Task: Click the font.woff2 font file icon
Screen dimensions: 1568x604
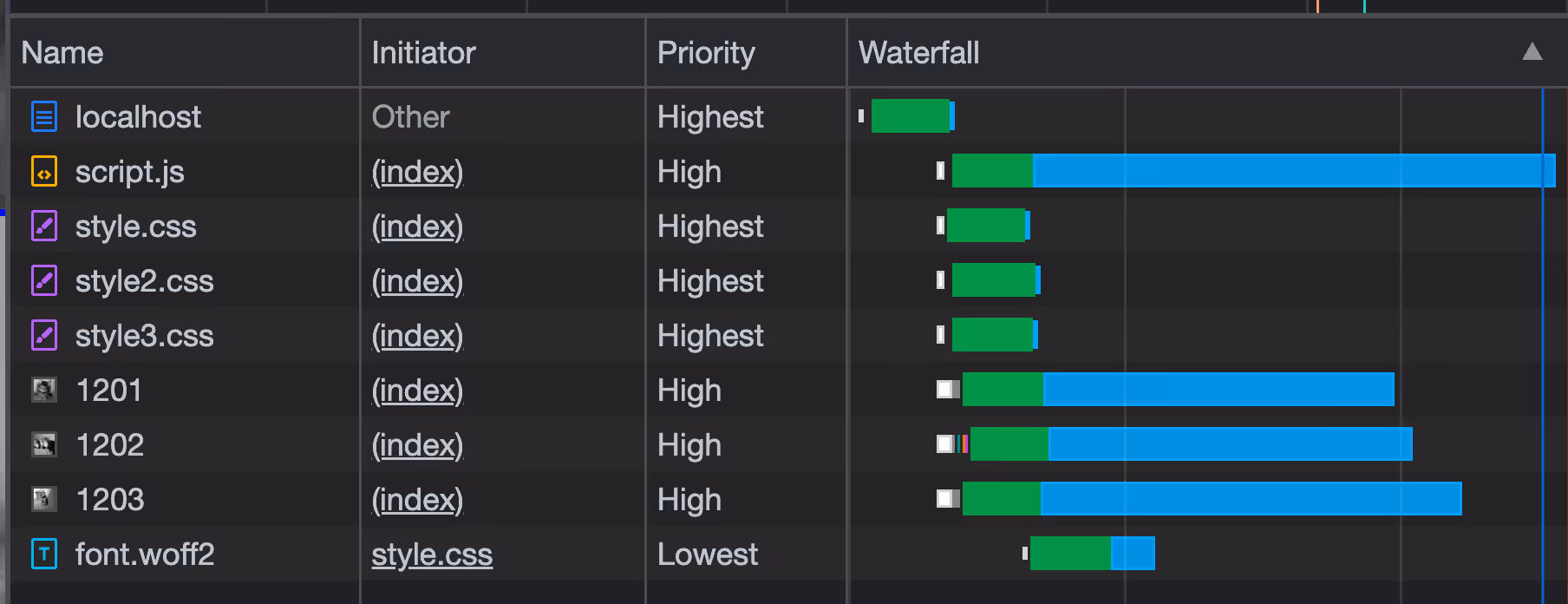Action: point(44,554)
